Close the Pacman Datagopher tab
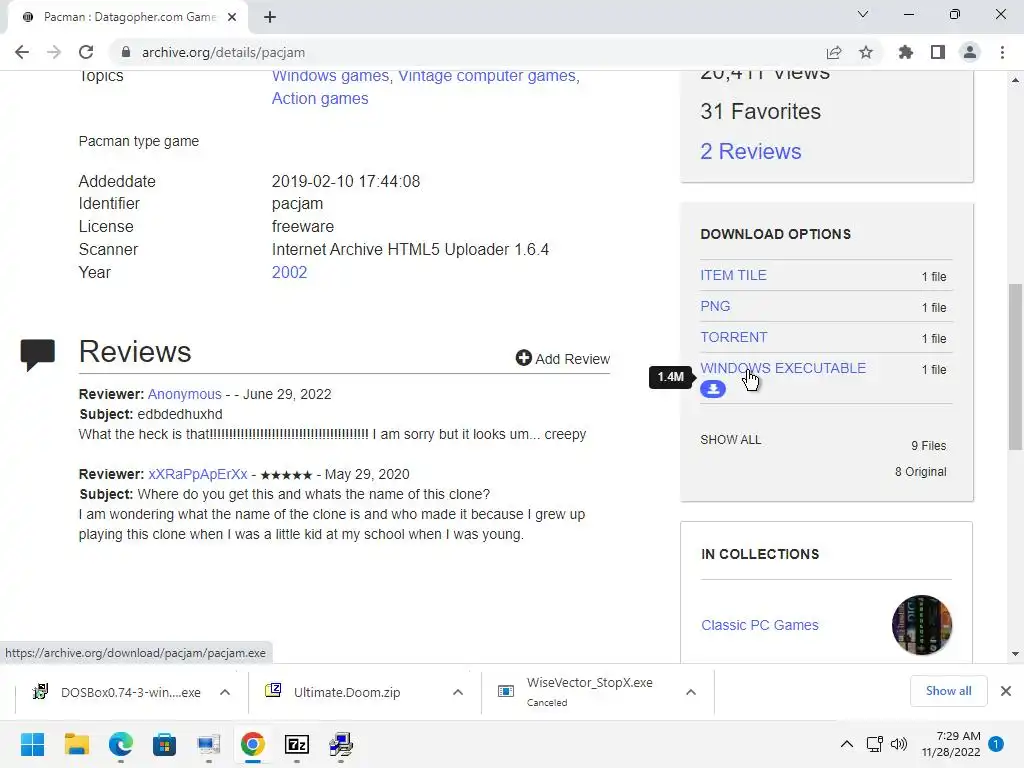The image size is (1024, 768). [x=232, y=17]
